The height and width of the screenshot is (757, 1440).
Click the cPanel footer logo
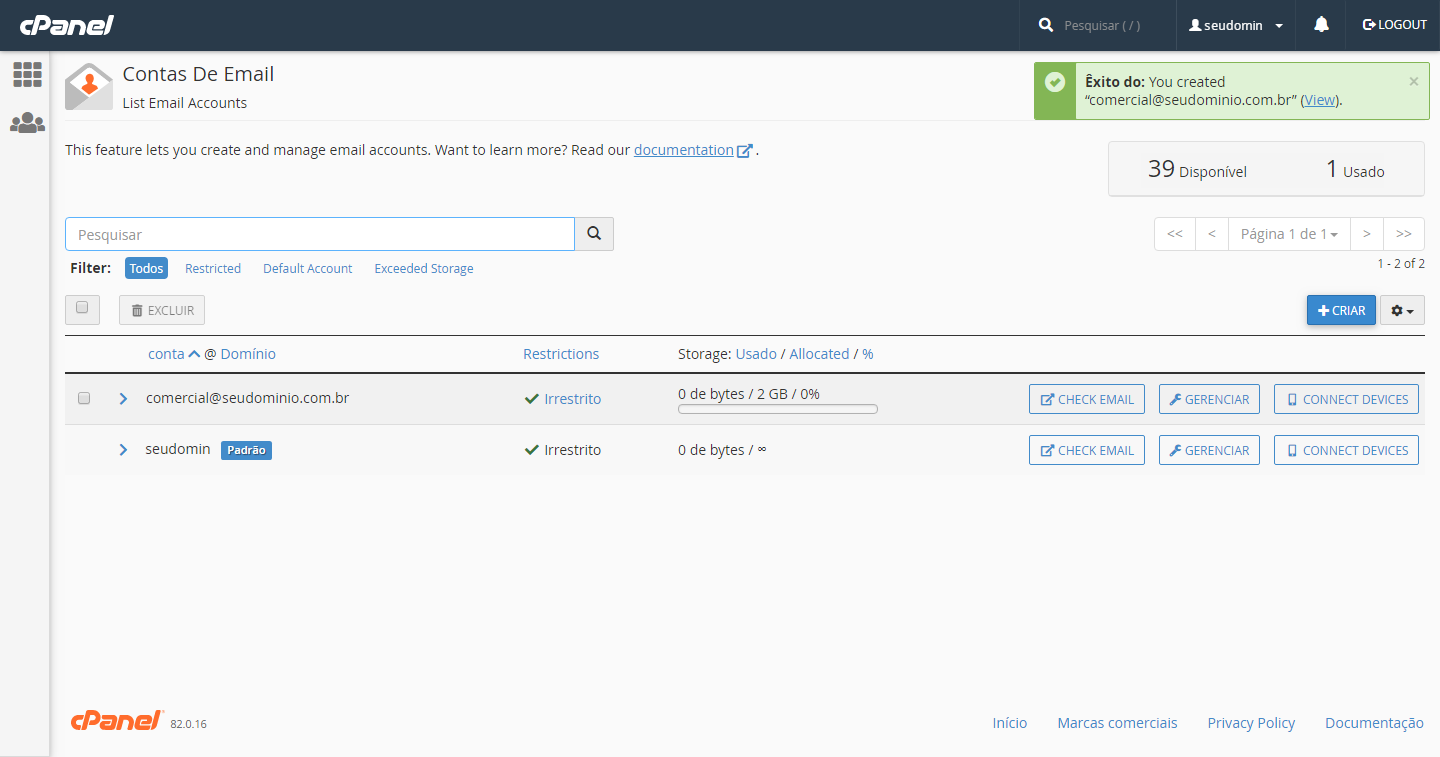[x=116, y=721]
